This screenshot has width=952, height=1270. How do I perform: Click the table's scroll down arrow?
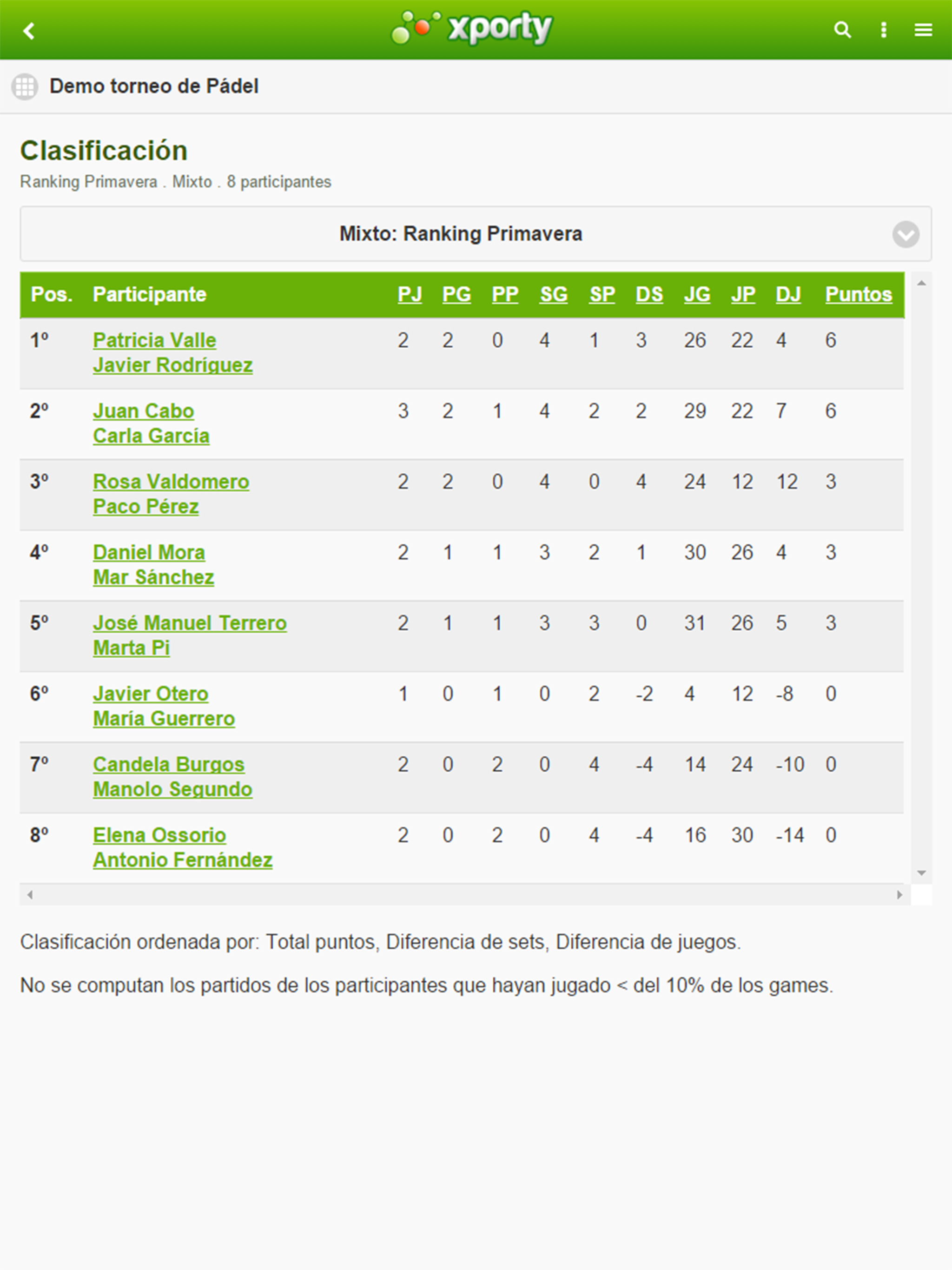click(922, 873)
